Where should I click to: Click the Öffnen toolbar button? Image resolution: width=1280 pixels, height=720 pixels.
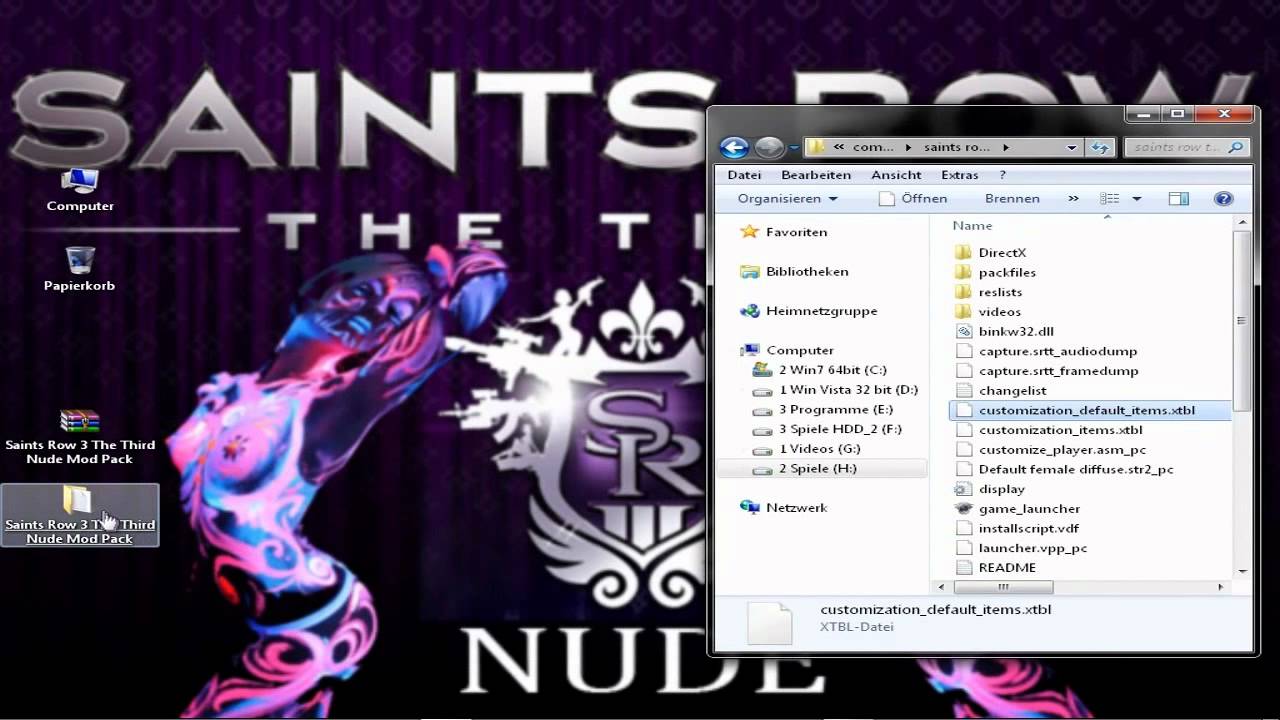[x=912, y=199]
